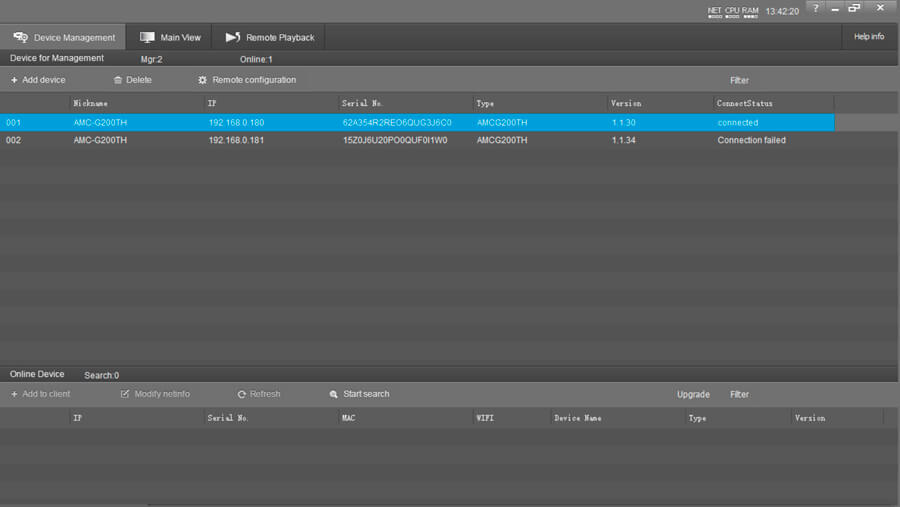
Task: Click the upper Filter field in device list
Action: pos(739,80)
